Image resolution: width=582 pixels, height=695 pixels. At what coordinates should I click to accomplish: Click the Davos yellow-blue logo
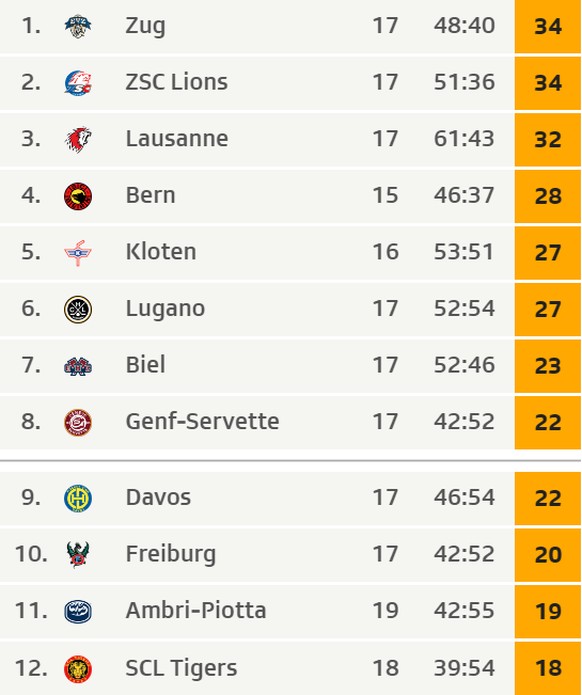(x=78, y=499)
